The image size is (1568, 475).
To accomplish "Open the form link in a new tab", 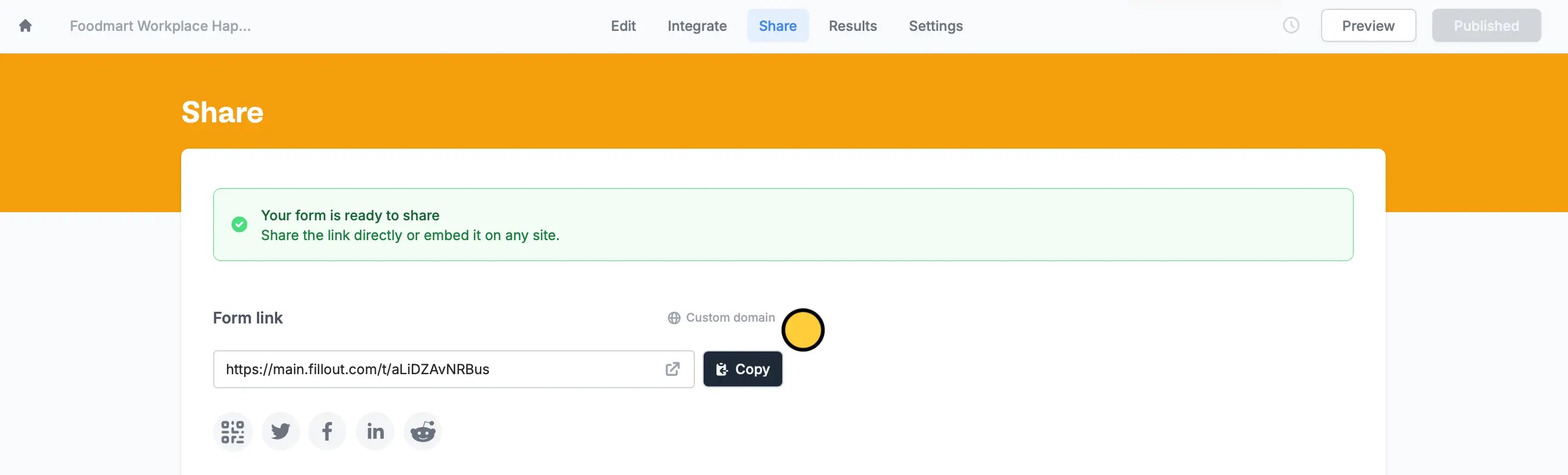I will (672, 369).
